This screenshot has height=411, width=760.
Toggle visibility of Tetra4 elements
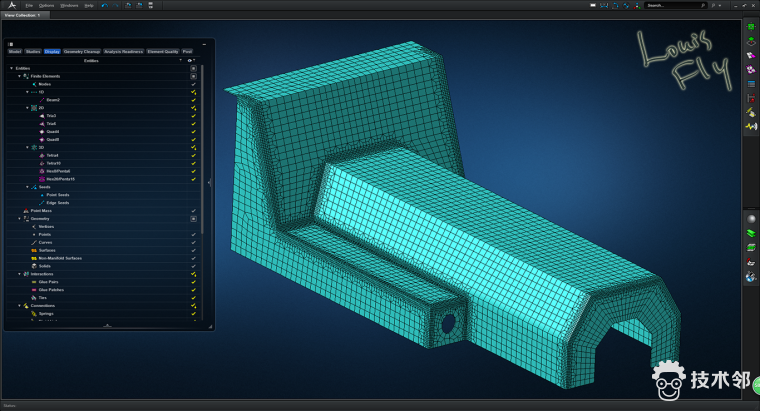point(193,155)
